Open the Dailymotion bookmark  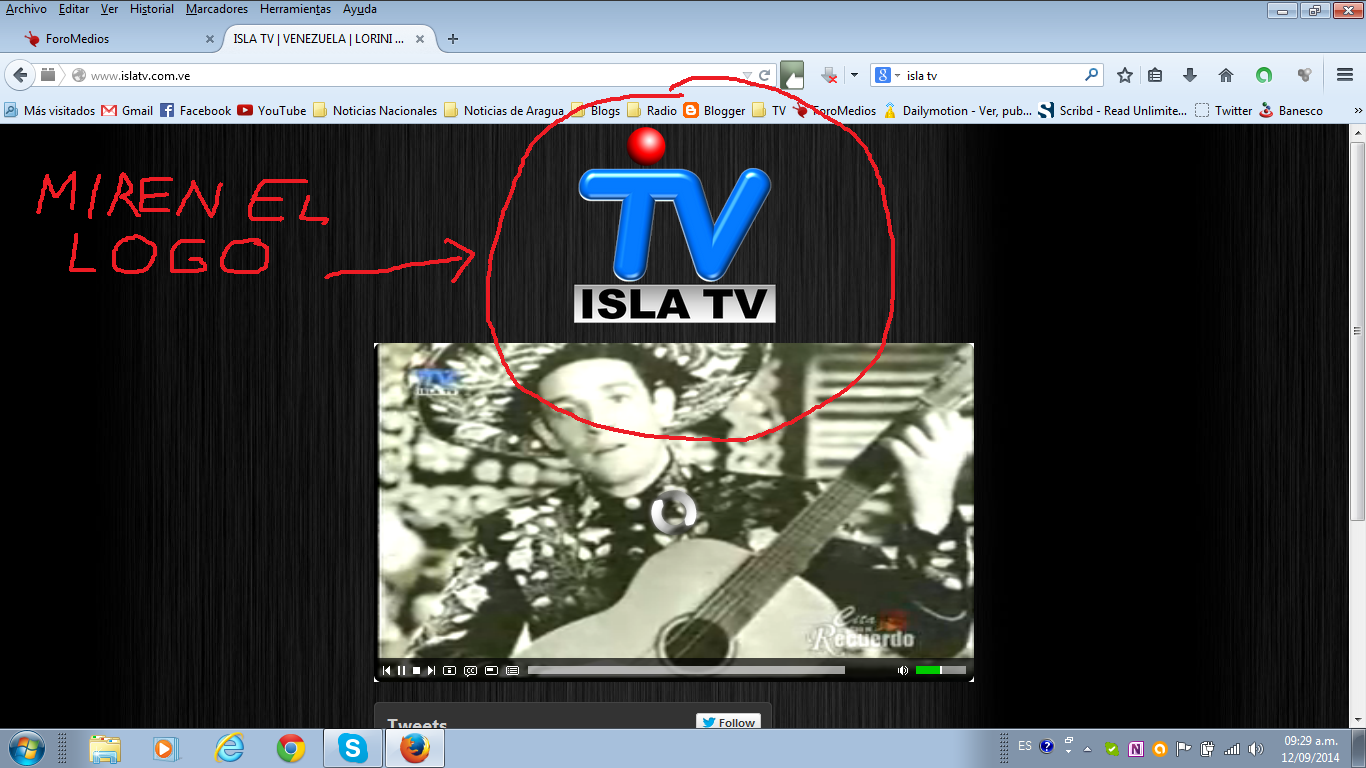958,111
